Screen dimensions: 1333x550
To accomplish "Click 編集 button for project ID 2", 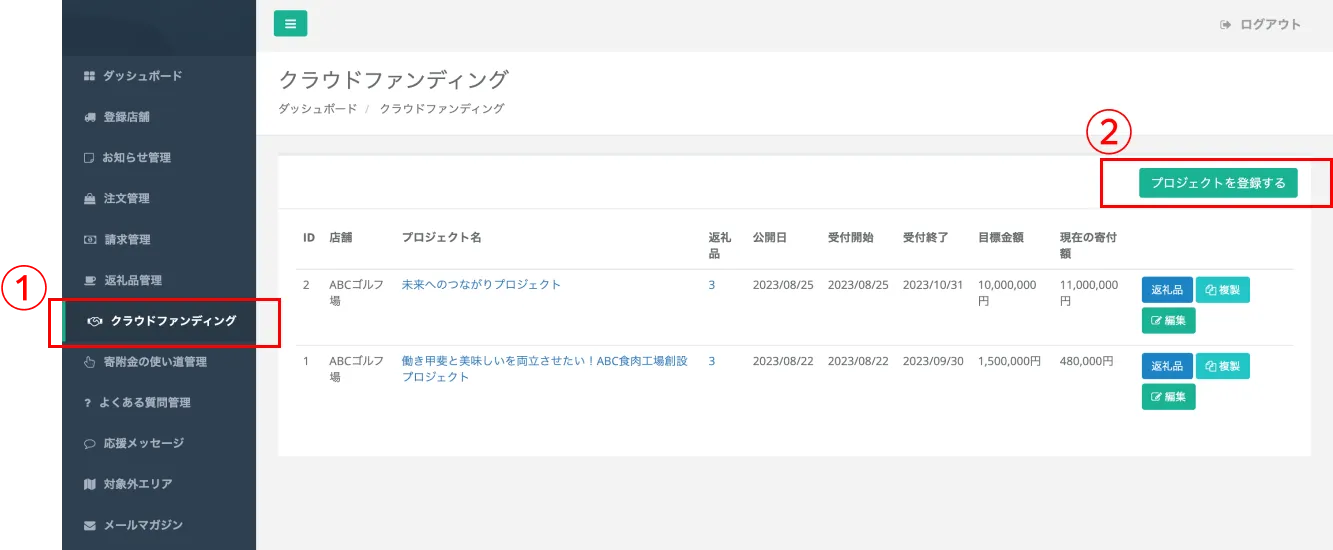I will pyautogui.click(x=1168, y=321).
